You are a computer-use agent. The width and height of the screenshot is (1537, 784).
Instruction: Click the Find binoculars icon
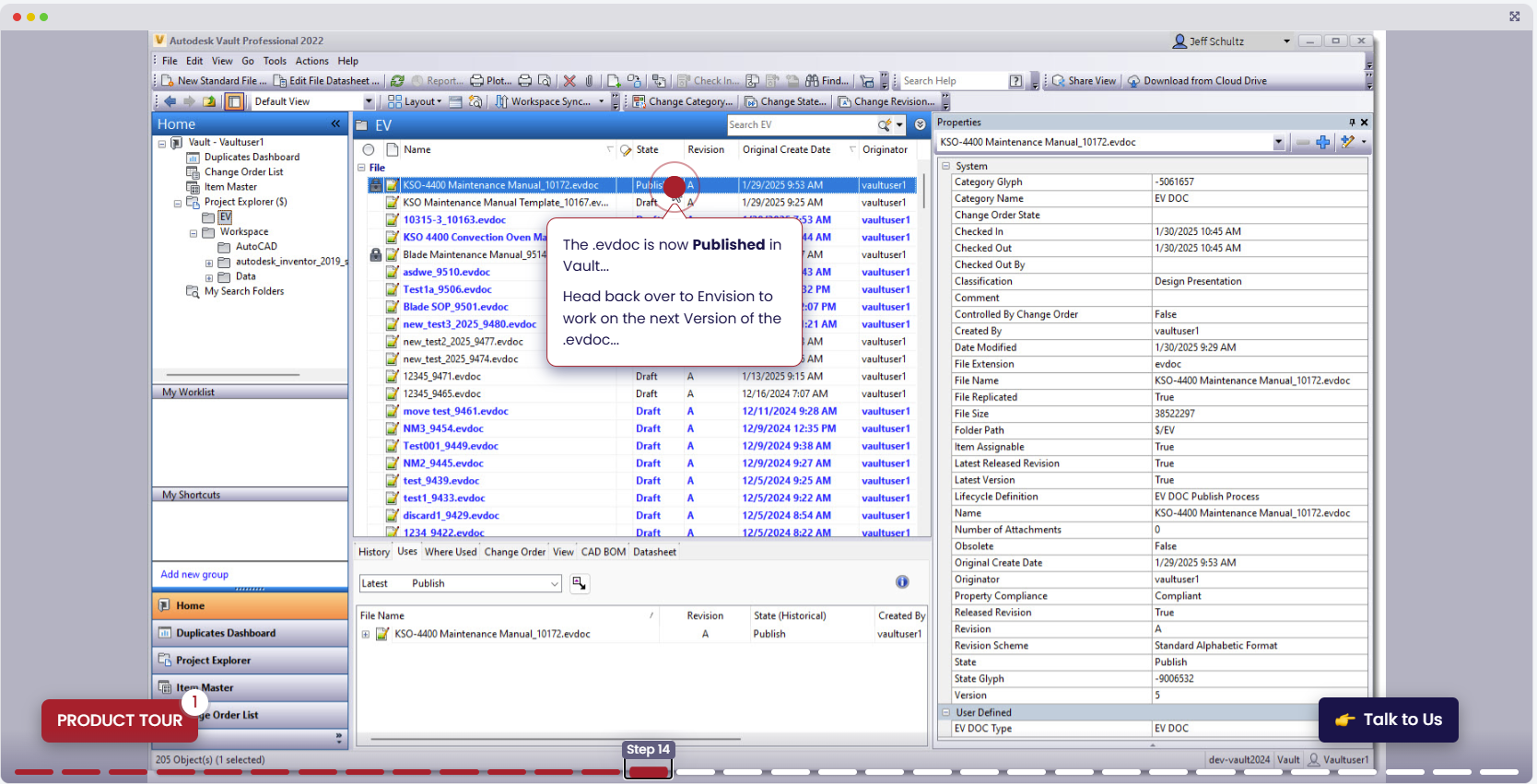click(811, 81)
